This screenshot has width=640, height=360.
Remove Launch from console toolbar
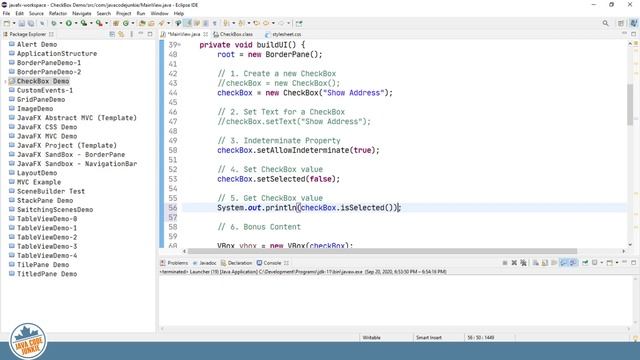(514, 263)
